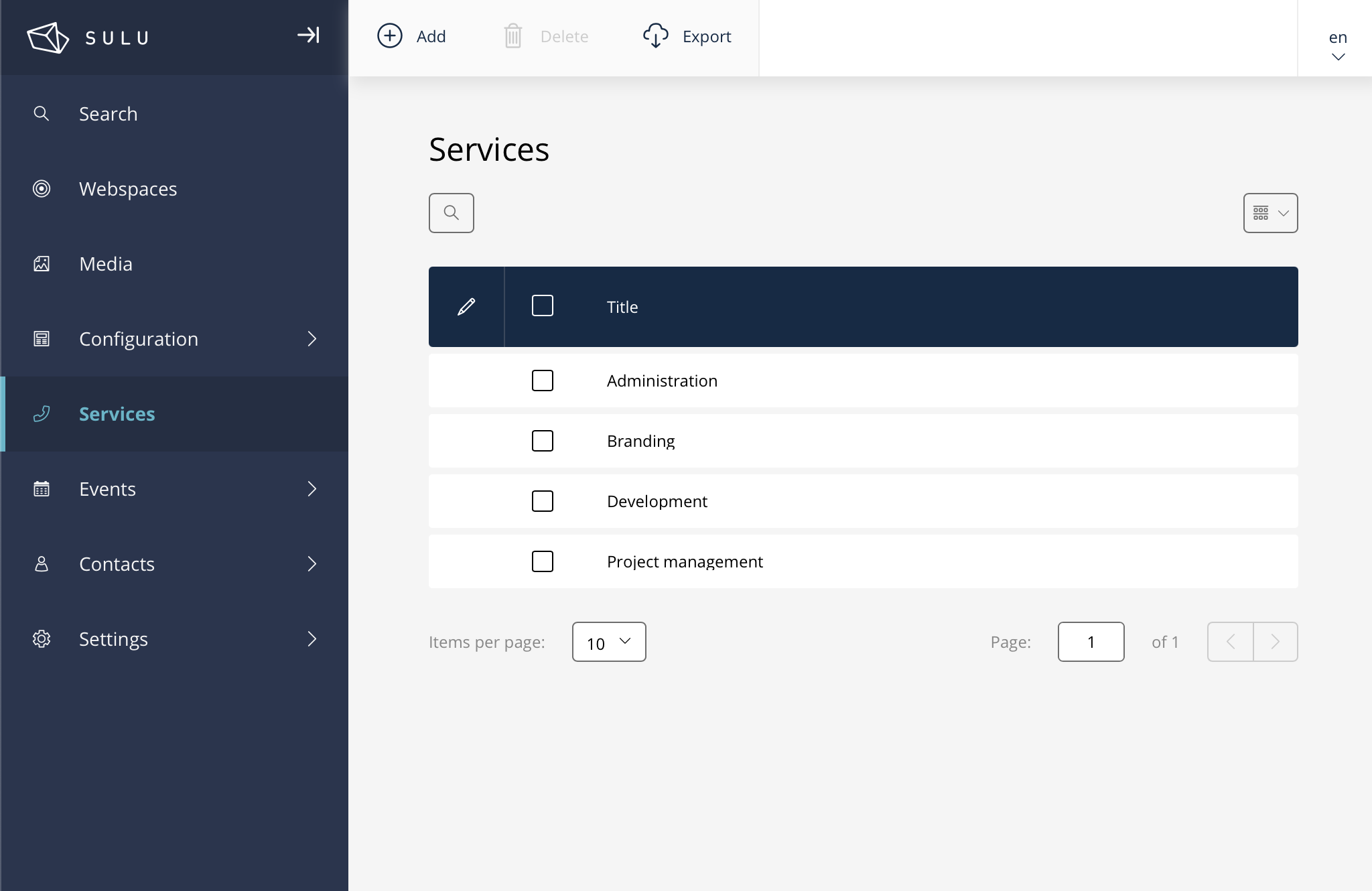Open the en language dropdown

(x=1337, y=46)
